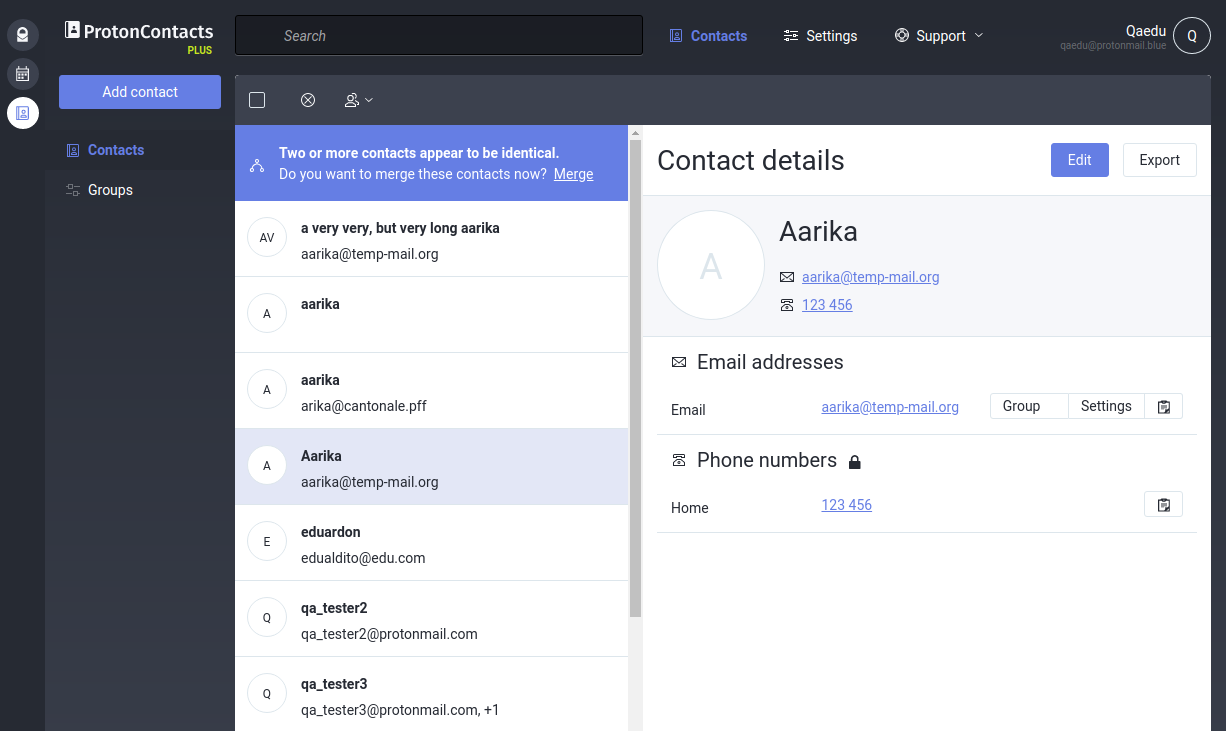Open the Support dropdown menu
1226x731 pixels.
(x=938, y=35)
